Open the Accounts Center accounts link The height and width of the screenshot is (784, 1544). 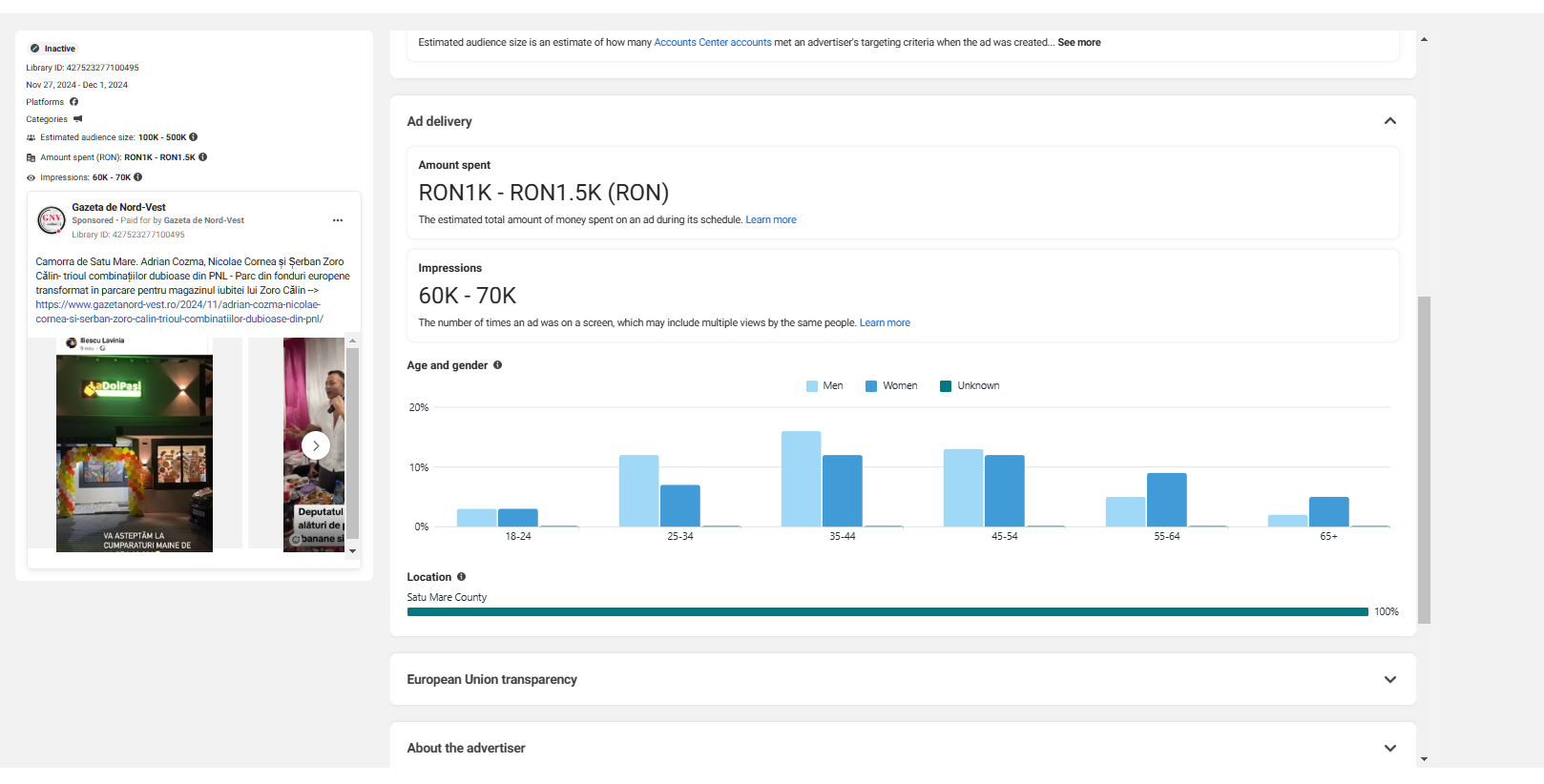(x=712, y=43)
